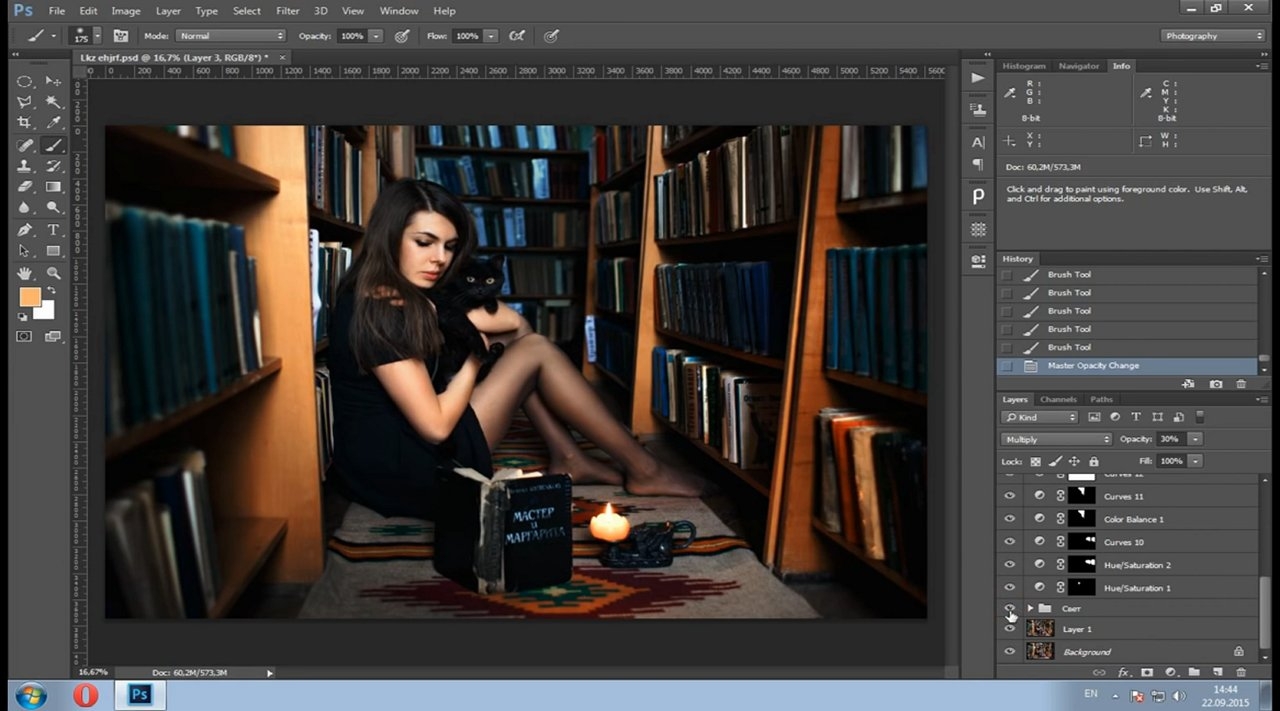Screen dimensions: 1280x711
Task: Open the Image menu
Action: [126, 11]
